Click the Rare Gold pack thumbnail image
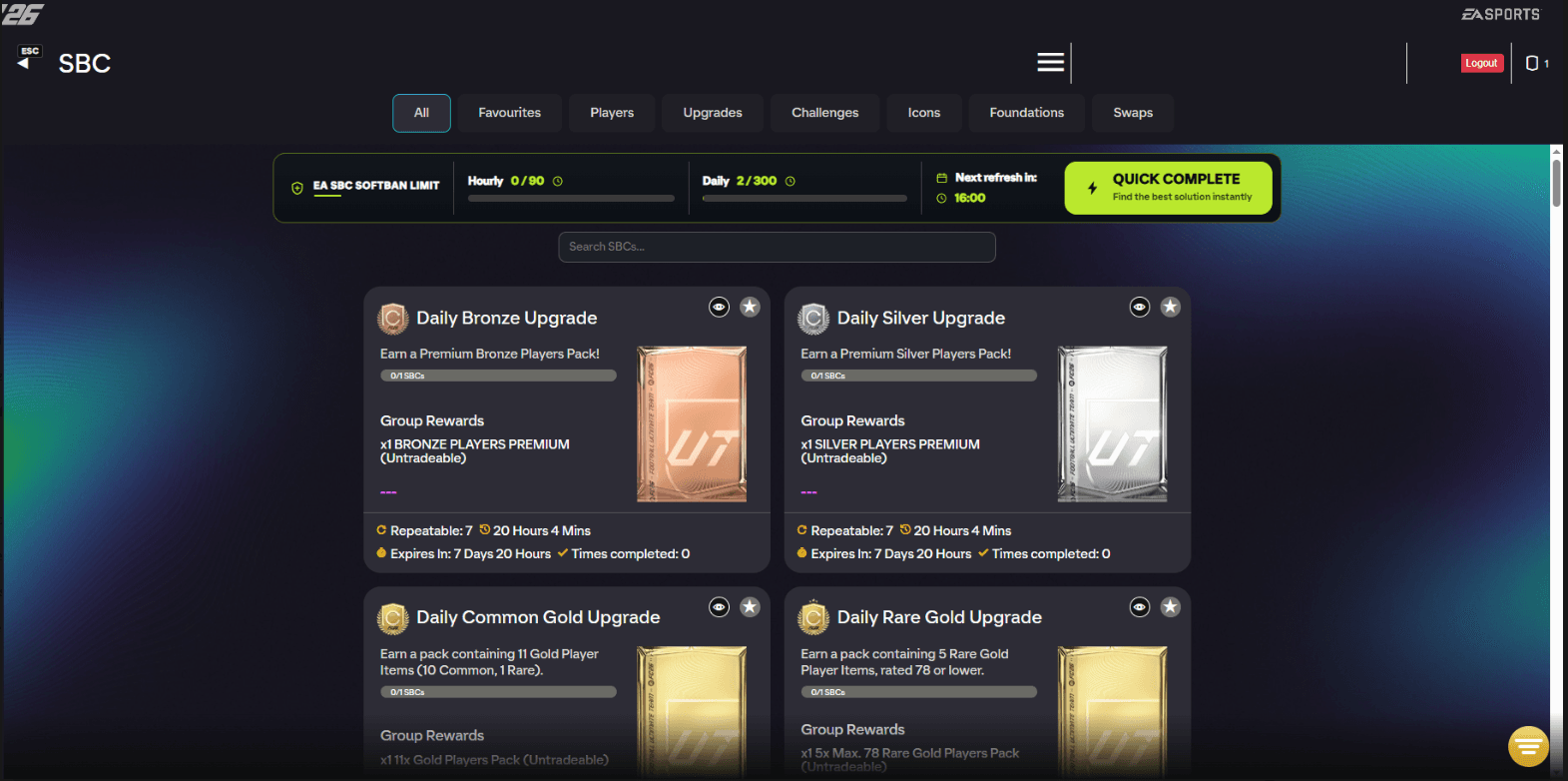Viewport: 1568px width, 781px height. click(1112, 712)
